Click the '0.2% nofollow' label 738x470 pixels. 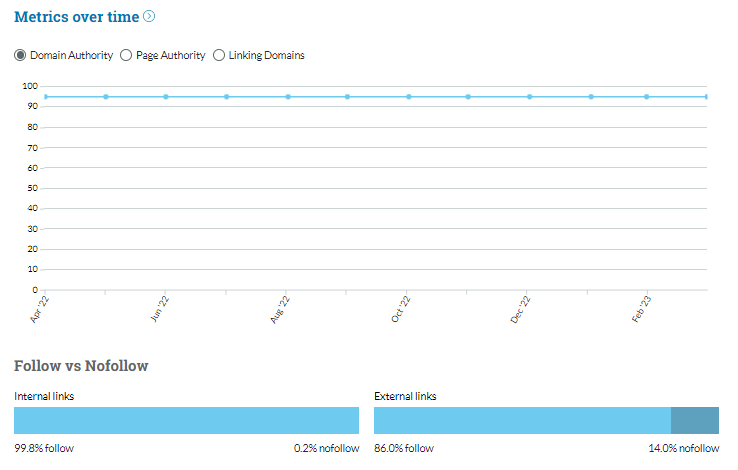click(327, 448)
